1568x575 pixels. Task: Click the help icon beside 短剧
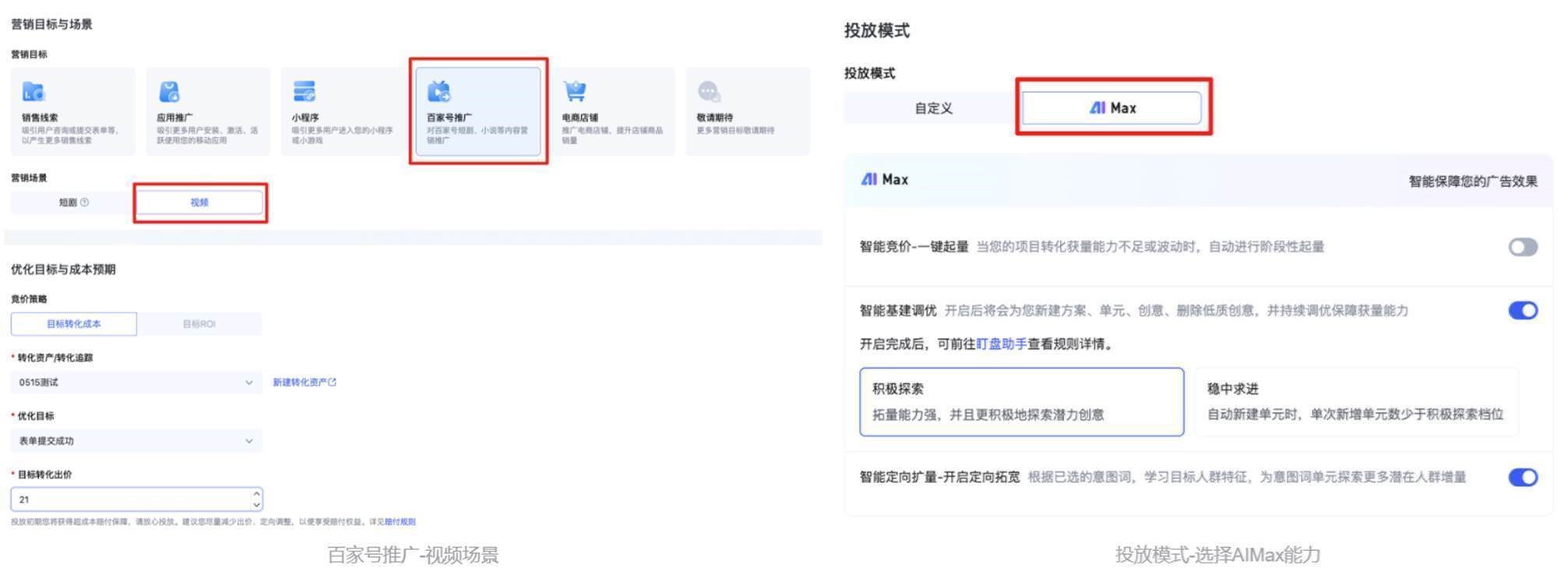[x=85, y=203]
